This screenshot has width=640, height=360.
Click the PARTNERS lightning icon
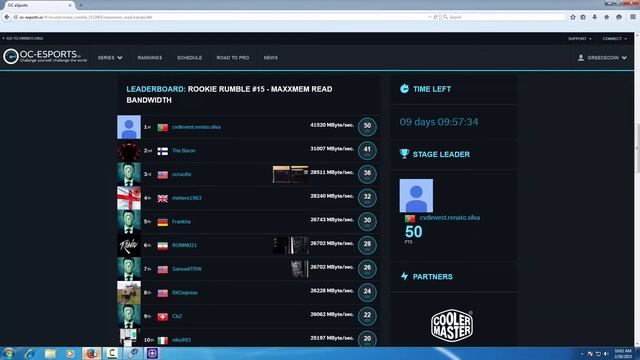[404, 276]
